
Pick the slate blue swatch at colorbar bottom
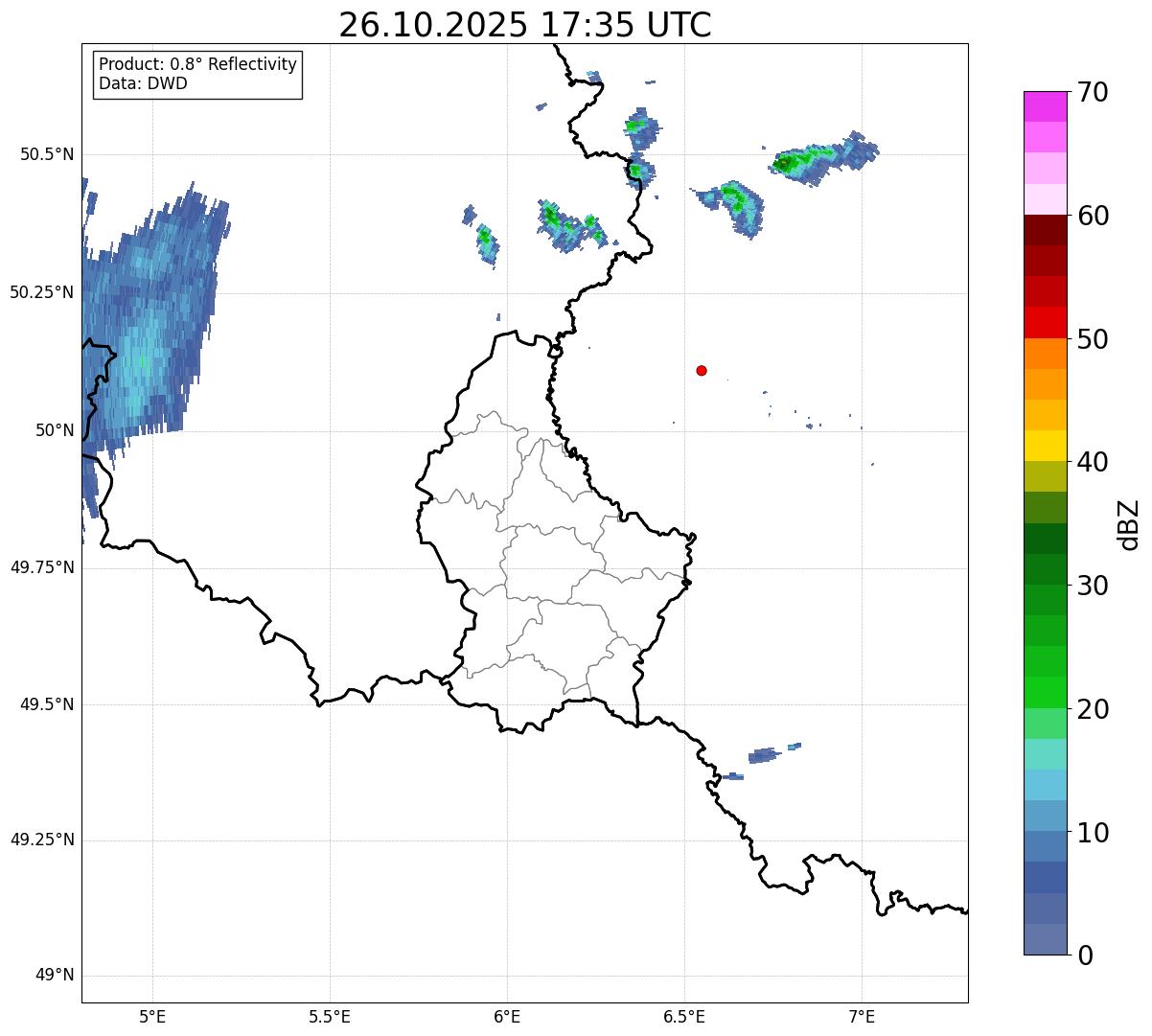tap(1046, 939)
